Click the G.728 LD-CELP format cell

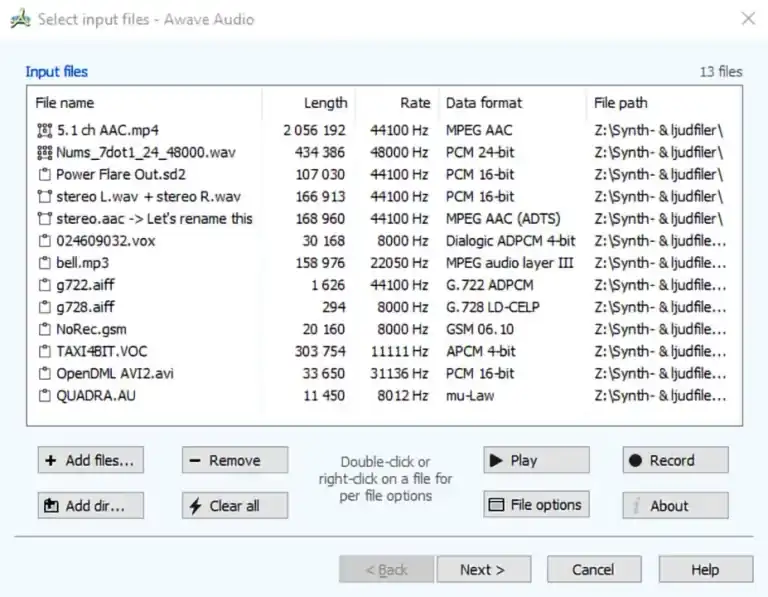[493, 307]
